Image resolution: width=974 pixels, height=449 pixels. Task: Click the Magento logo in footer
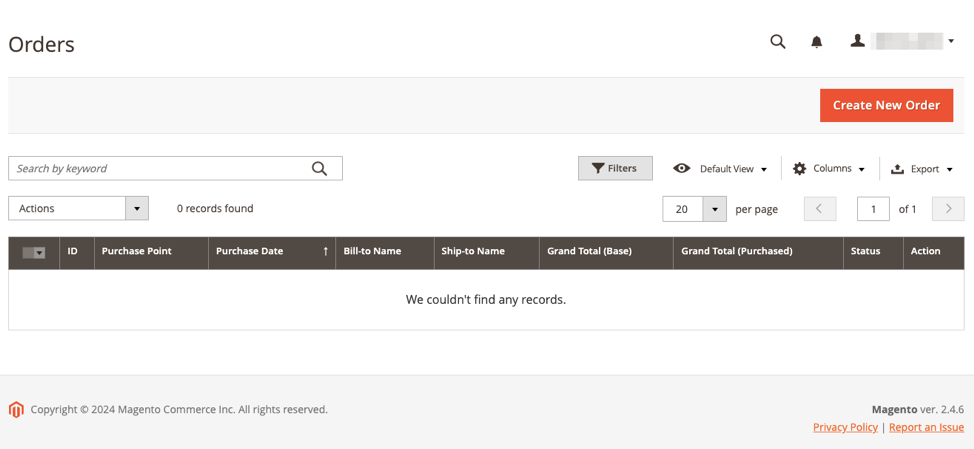tap(16, 409)
